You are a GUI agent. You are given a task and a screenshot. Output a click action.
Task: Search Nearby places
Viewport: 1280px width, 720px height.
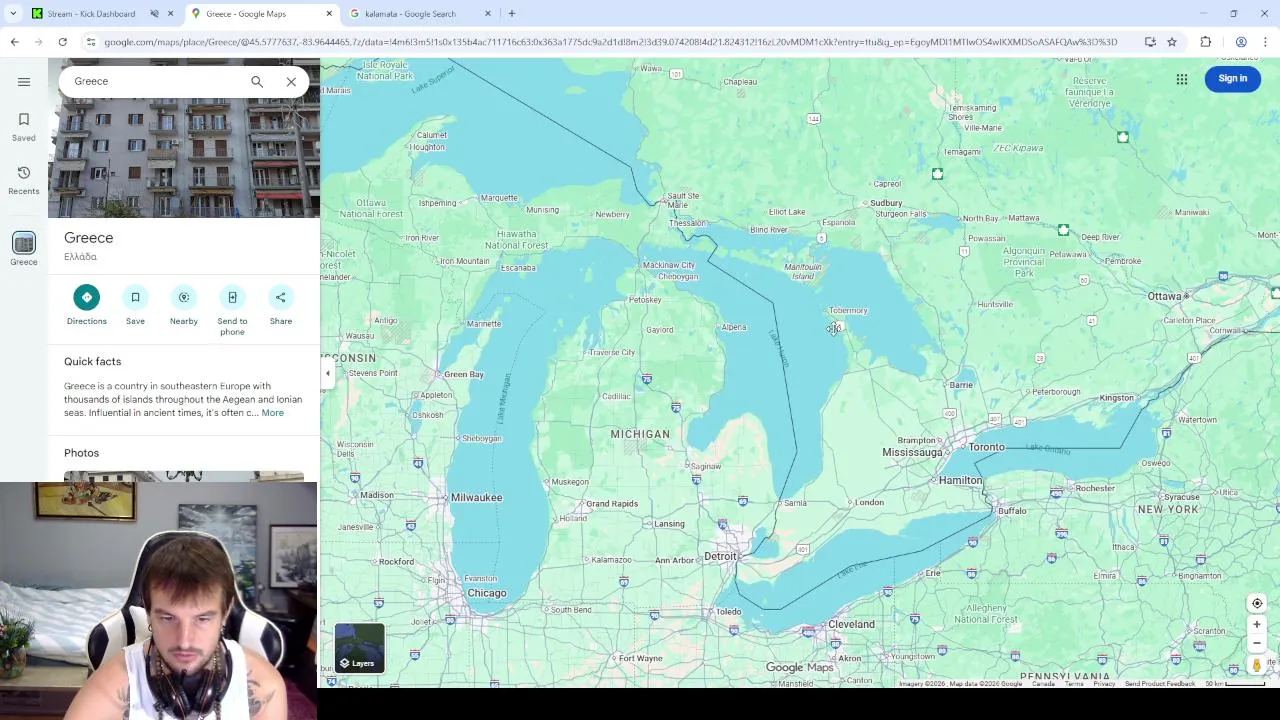click(184, 305)
